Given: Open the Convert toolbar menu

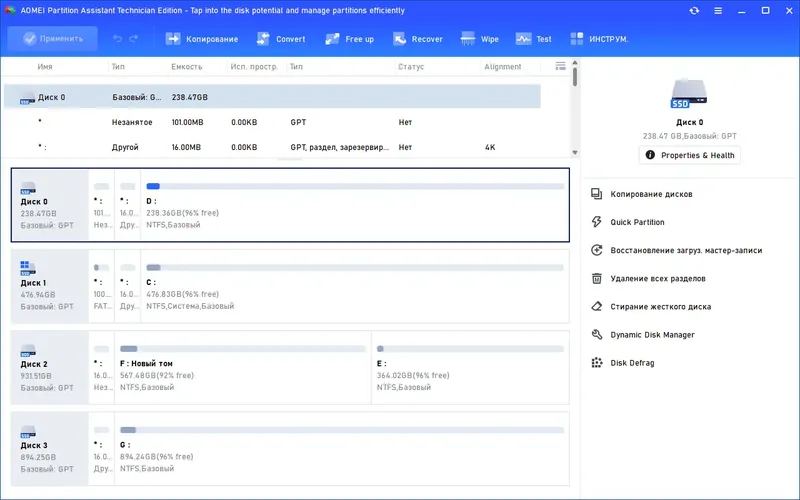Looking at the screenshot, I should 281,39.
